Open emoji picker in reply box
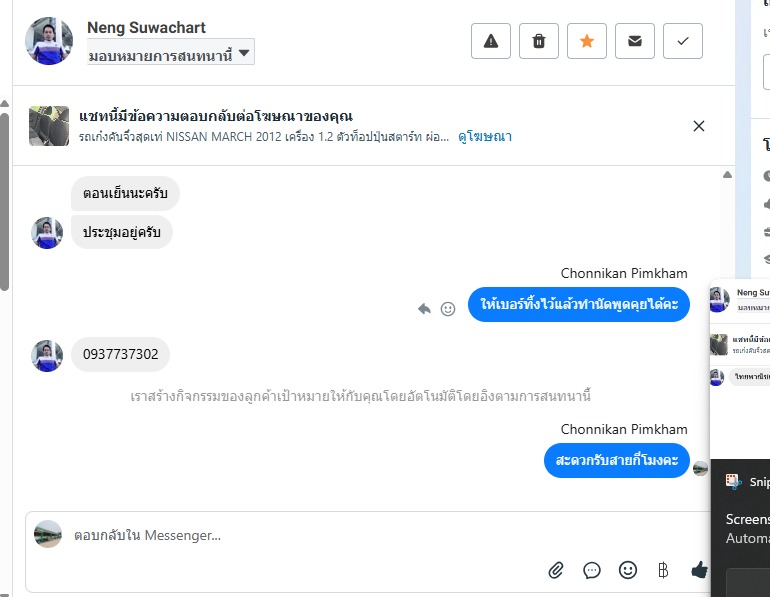Viewport: 770px width, 597px height. click(x=628, y=570)
